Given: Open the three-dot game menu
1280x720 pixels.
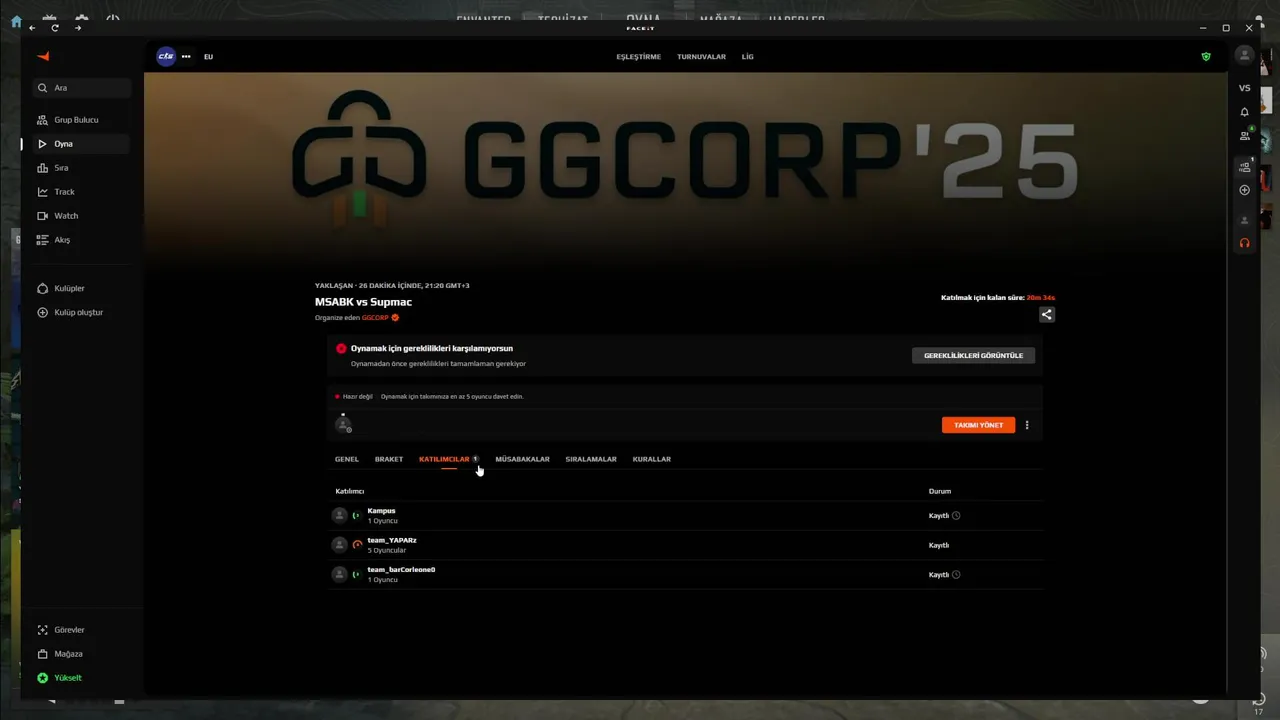Looking at the screenshot, I should tap(186, 56).
